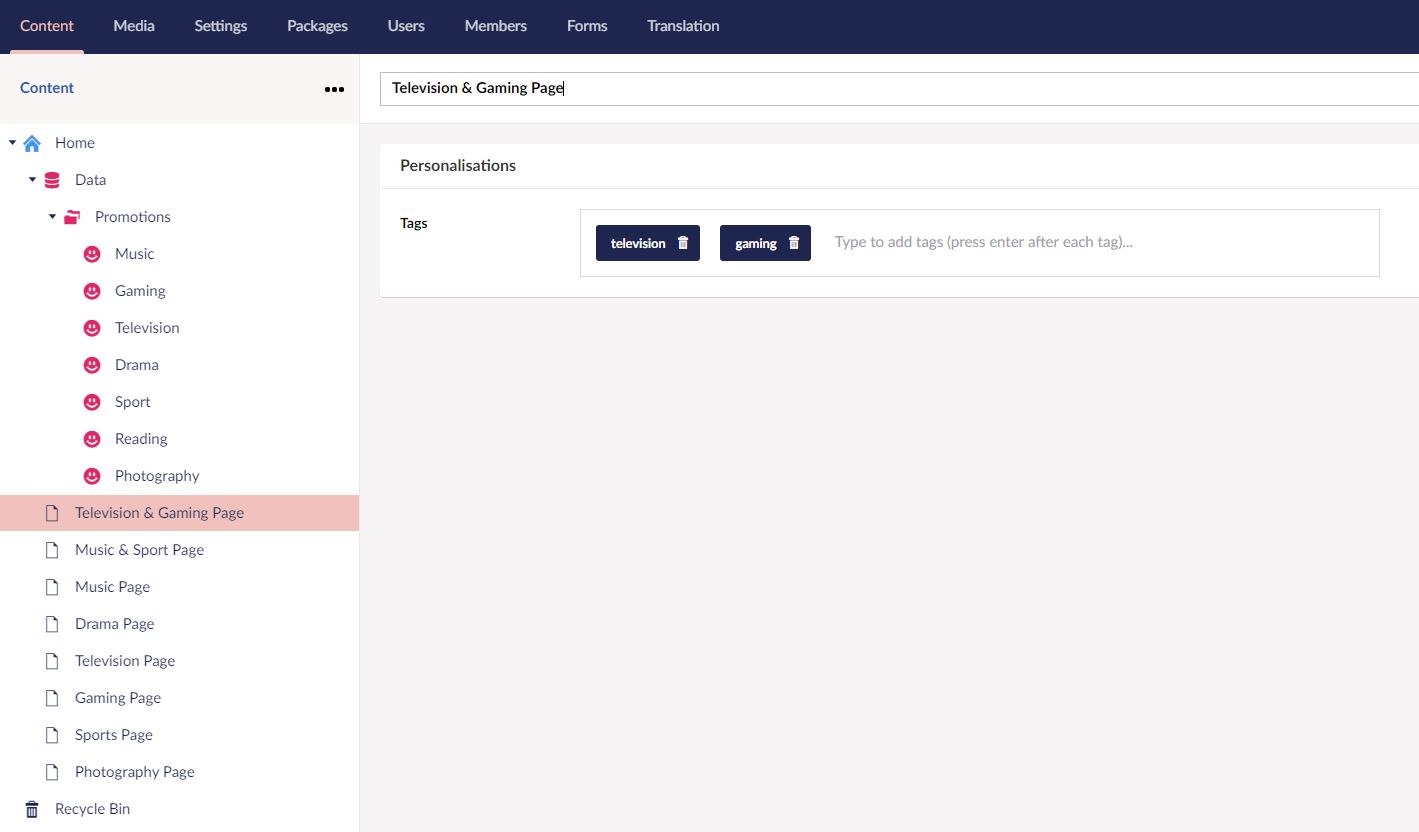Image resolution: width=1419 pixels, height=832 pixels.
Task: Click the gaming tag chip label
Action: tap(756, 243)
